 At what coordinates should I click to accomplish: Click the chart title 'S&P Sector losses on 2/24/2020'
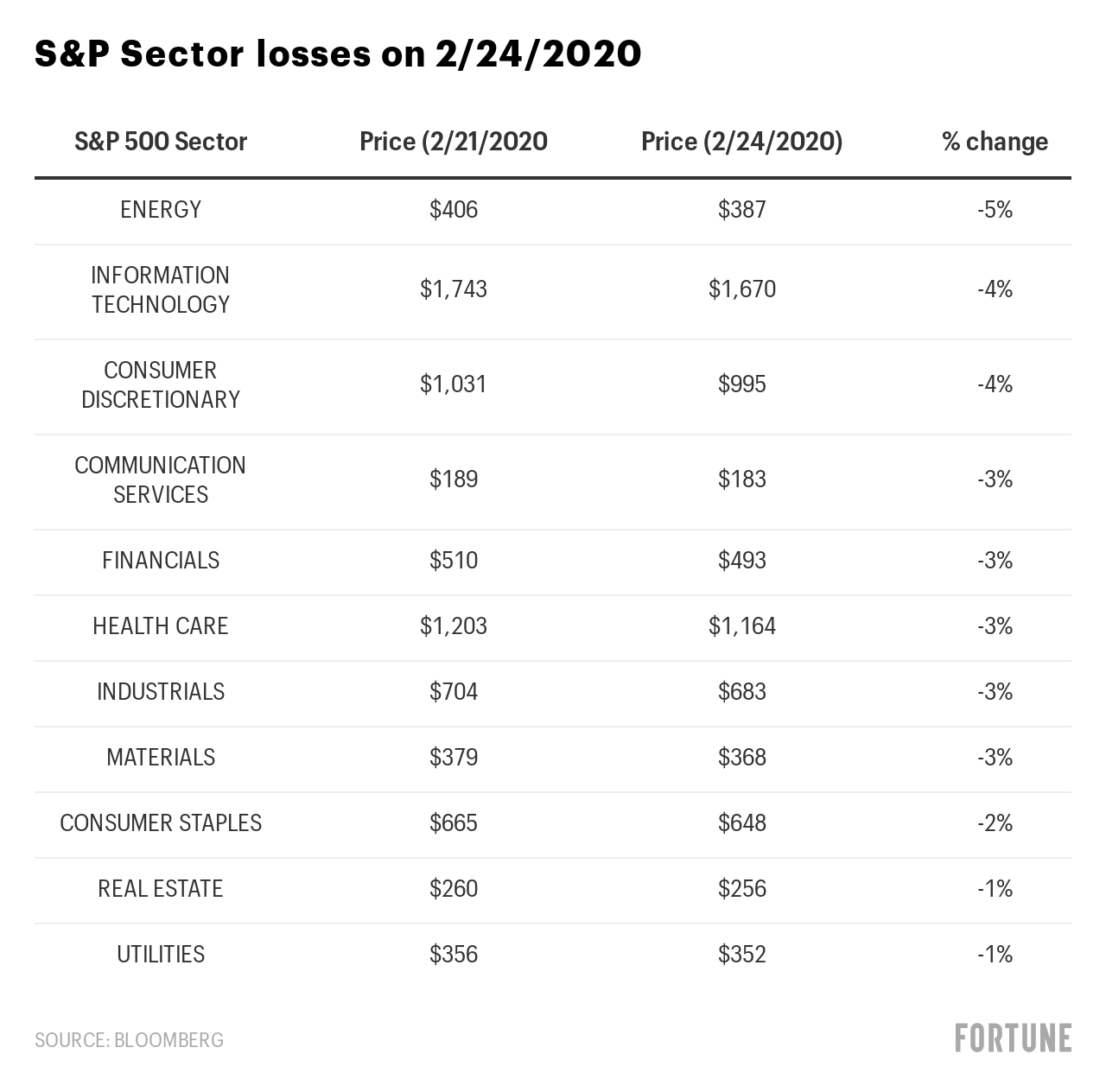[338, 54]
